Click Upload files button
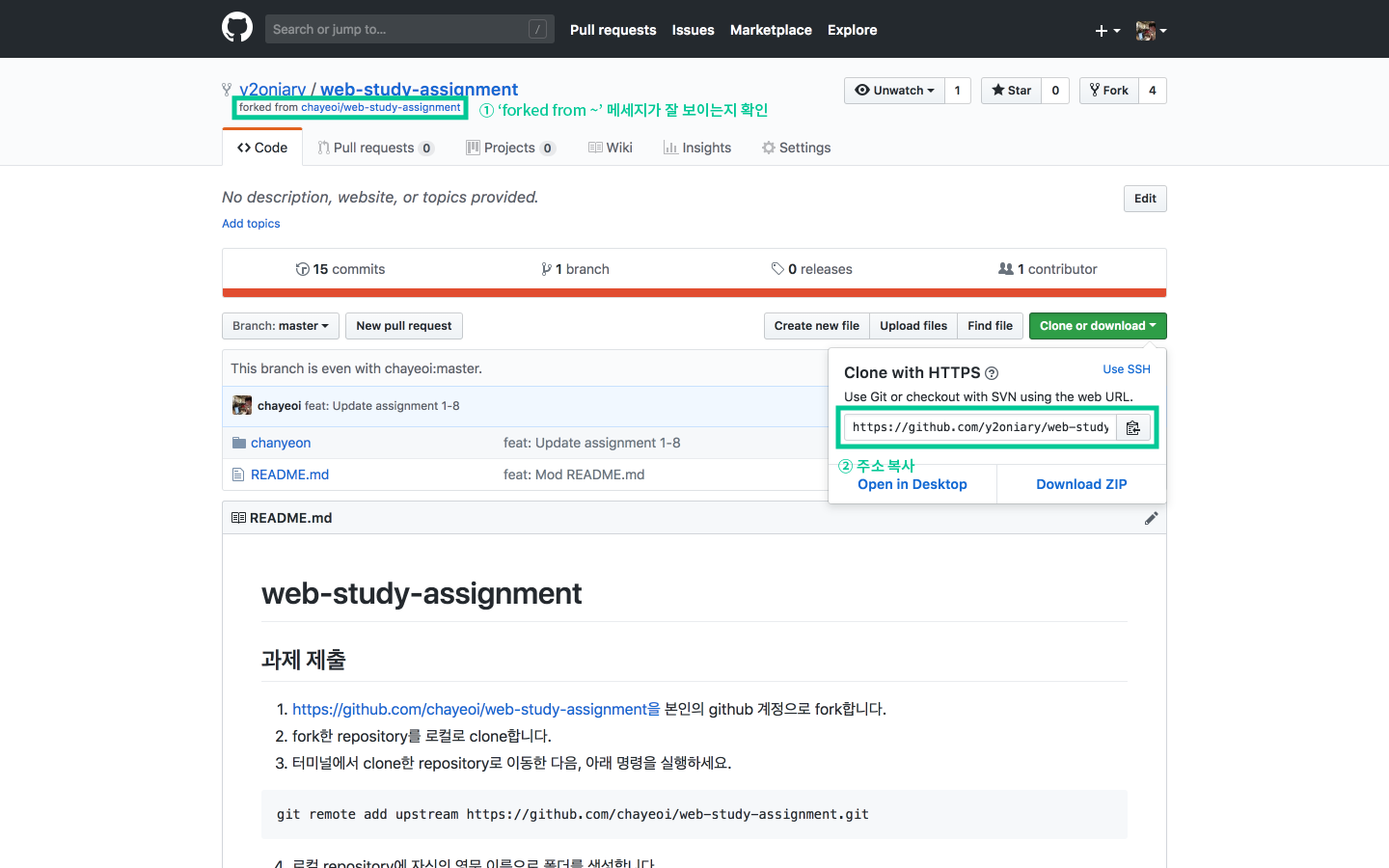 pos(913,326)
